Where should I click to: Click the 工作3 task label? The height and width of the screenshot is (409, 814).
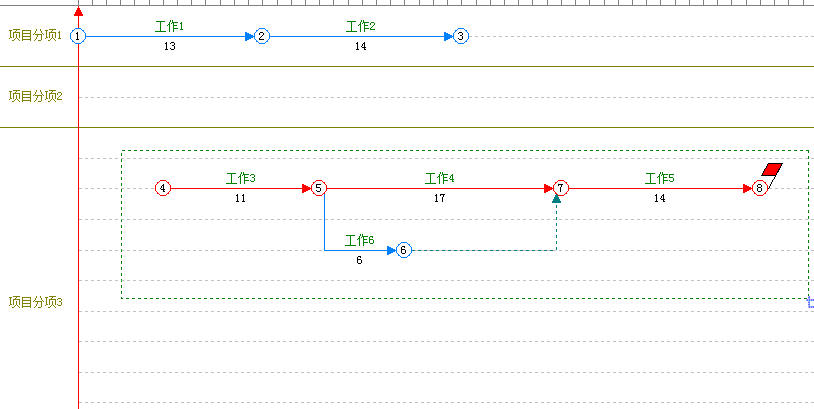click(x=240, y=178)
